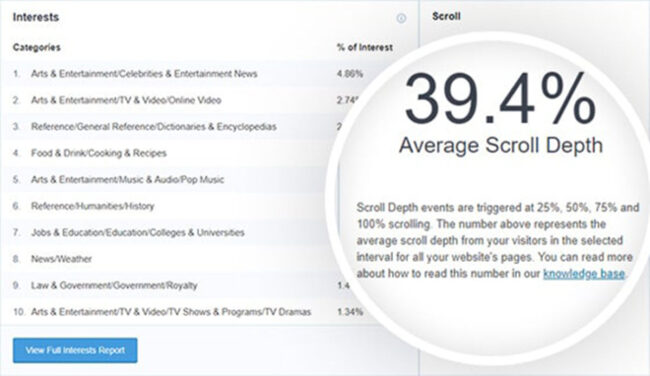Screen dimensions: 650x376
Task: Click the 1.34% interest value
Action: pyautogui.click(x=350, y=312)
